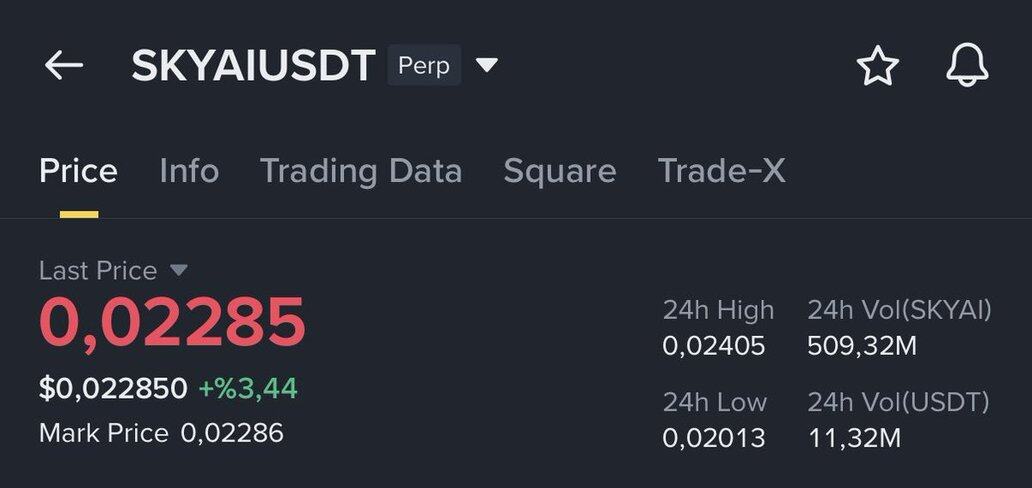1032x488 pixels.
Task: Tap the large red 0,02285 price
Action: [172, 322]
